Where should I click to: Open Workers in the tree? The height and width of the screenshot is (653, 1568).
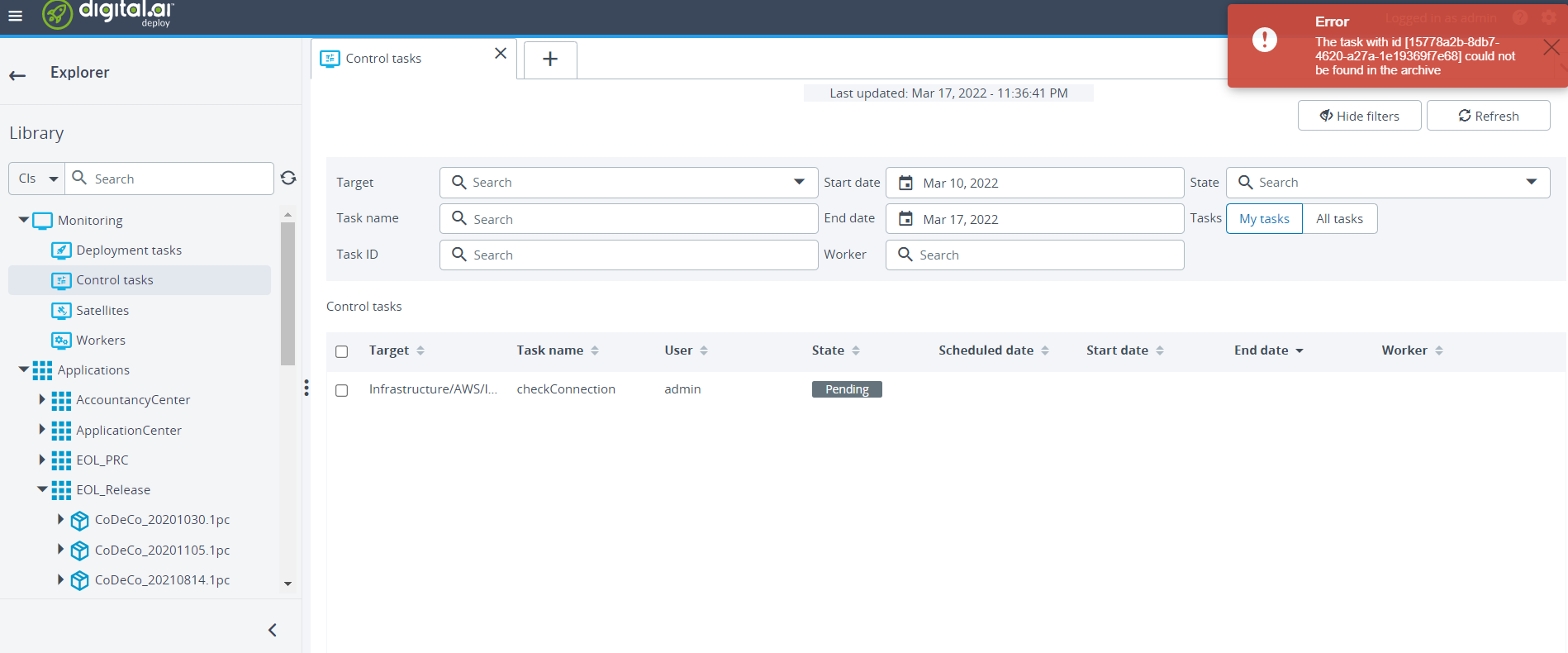(x=101, y=341)
